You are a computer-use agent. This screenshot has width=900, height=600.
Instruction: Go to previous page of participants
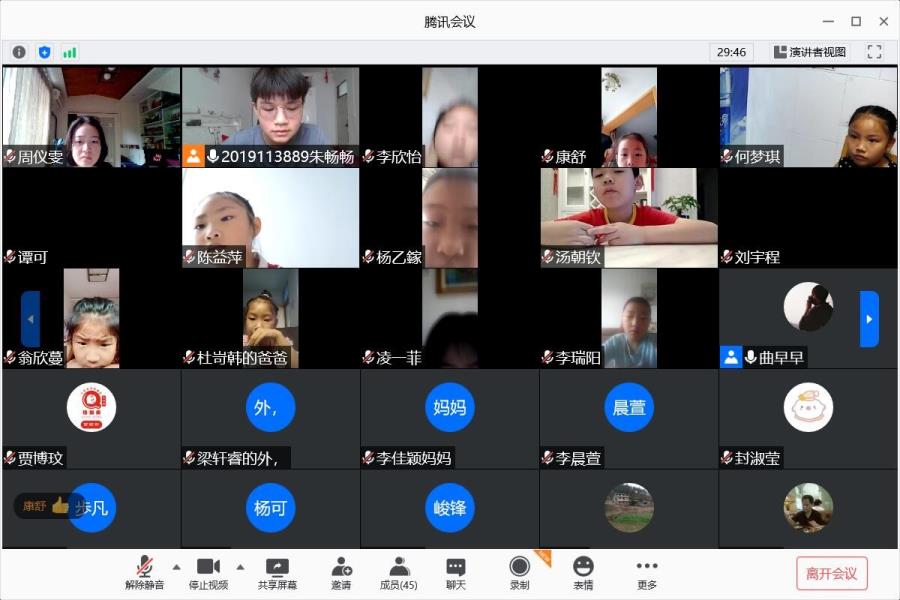click(30, 319)
